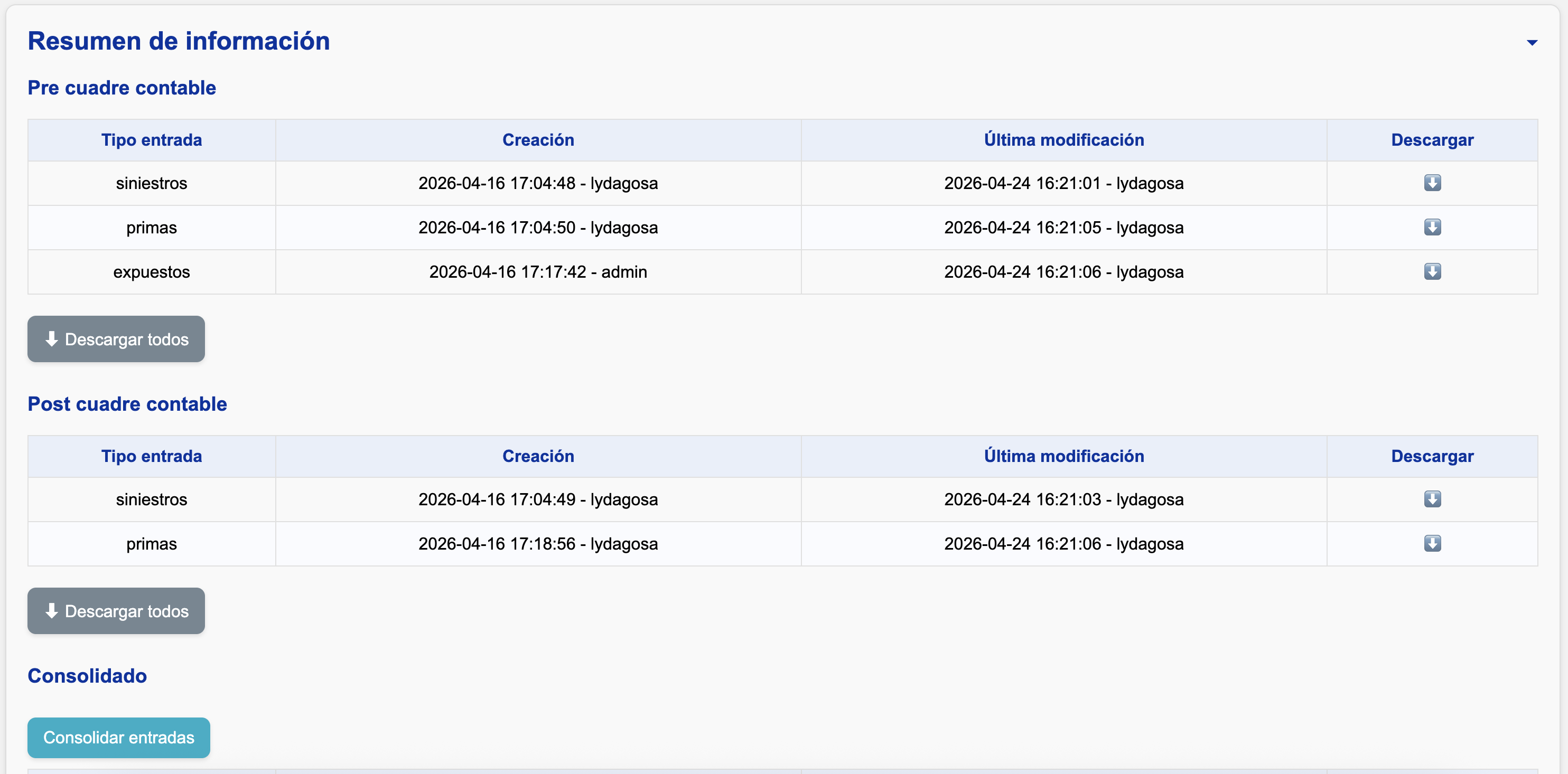Viewport: 1568px width, 774px height.
Task: Click the Pre cuadre contable heading
Action: 122,88
